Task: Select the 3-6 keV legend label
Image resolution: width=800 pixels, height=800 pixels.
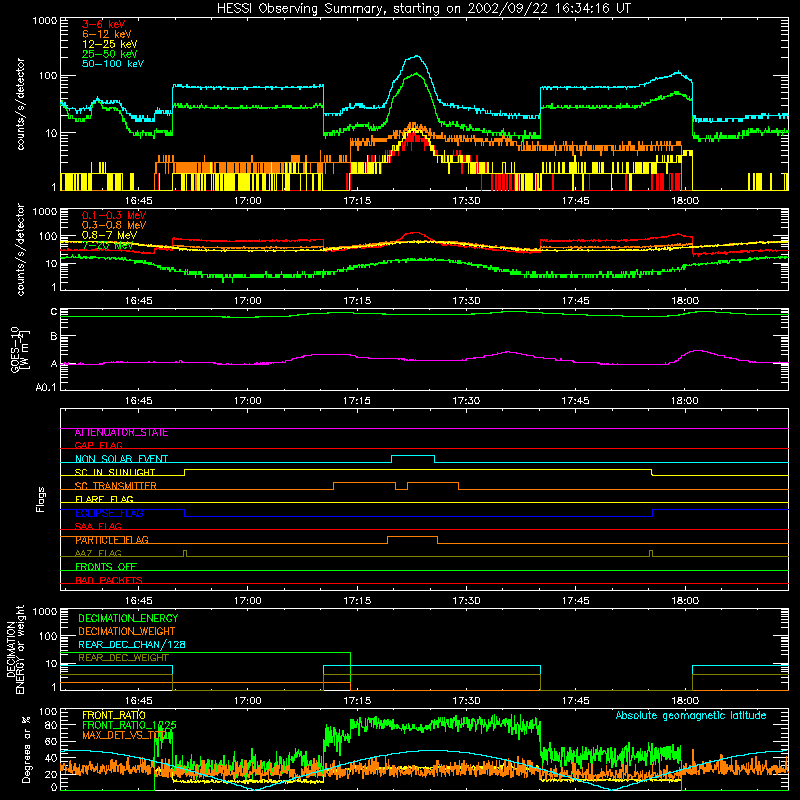Action: tap(103, 24)
